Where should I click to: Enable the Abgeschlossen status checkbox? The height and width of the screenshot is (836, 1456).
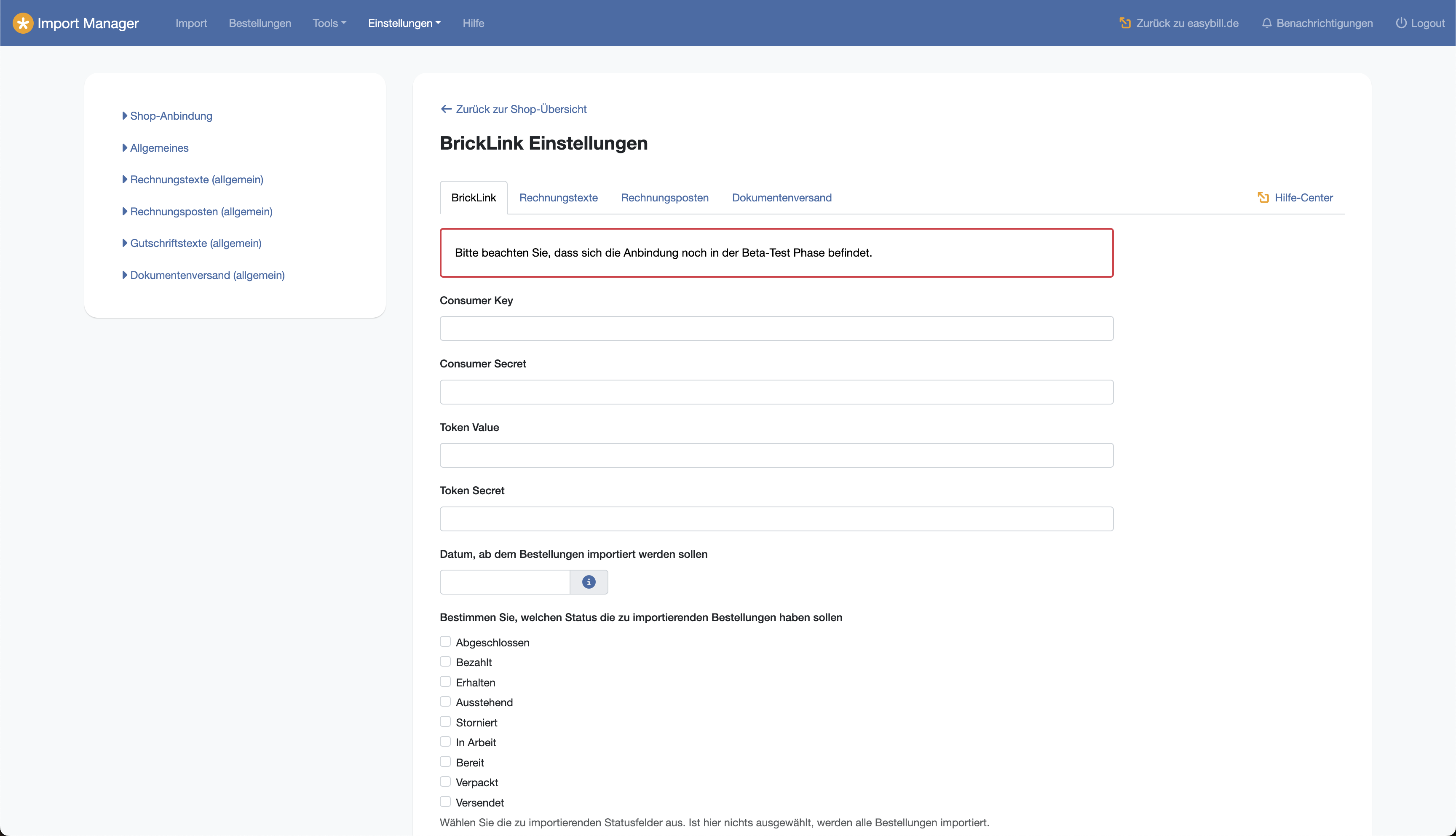[x=445, y=641]
